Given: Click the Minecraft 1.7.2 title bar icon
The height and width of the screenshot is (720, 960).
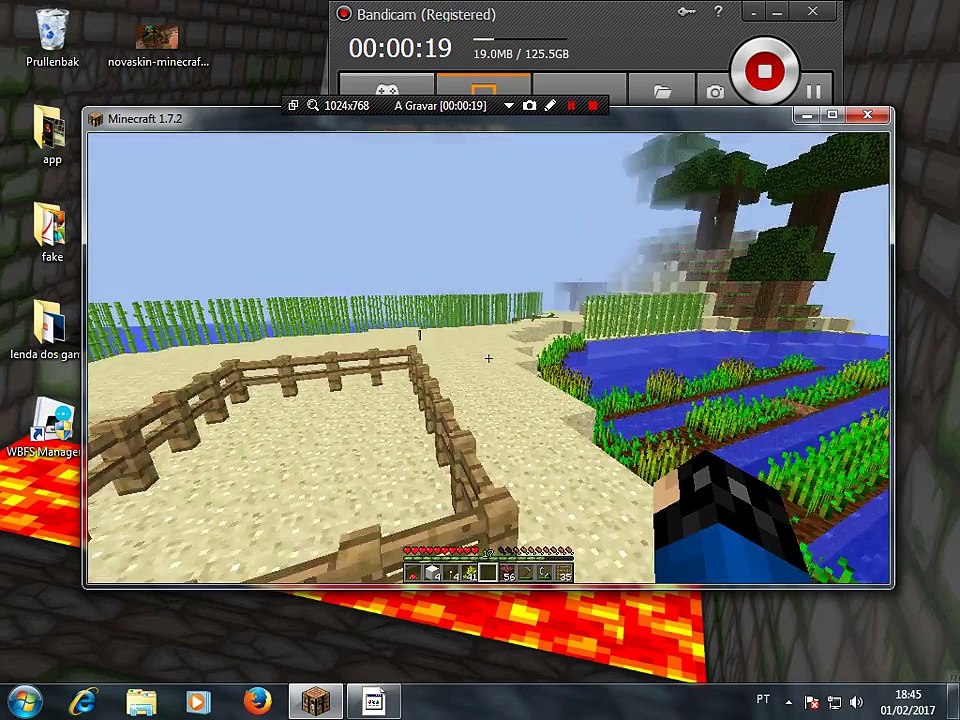Looking at the screenshot, I should (x=95, y=119).
